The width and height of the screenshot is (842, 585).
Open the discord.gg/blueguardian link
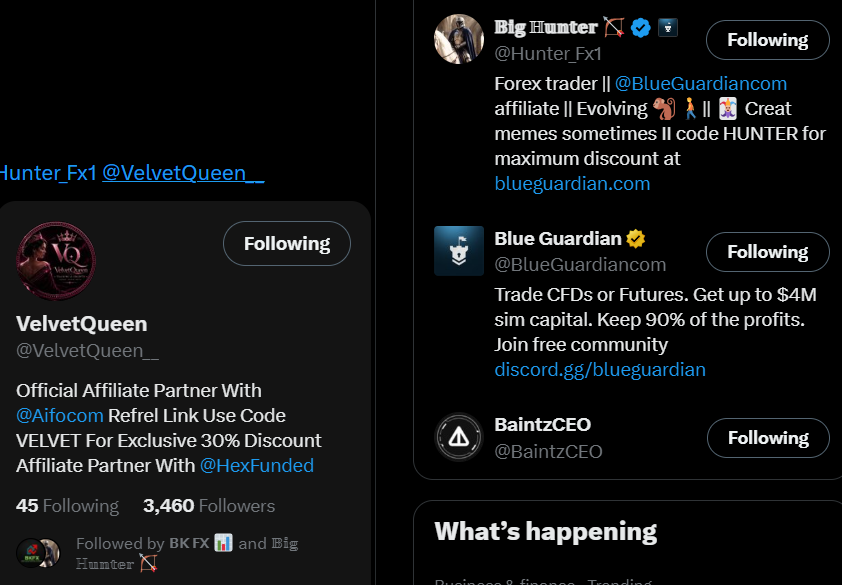point(600,370)
